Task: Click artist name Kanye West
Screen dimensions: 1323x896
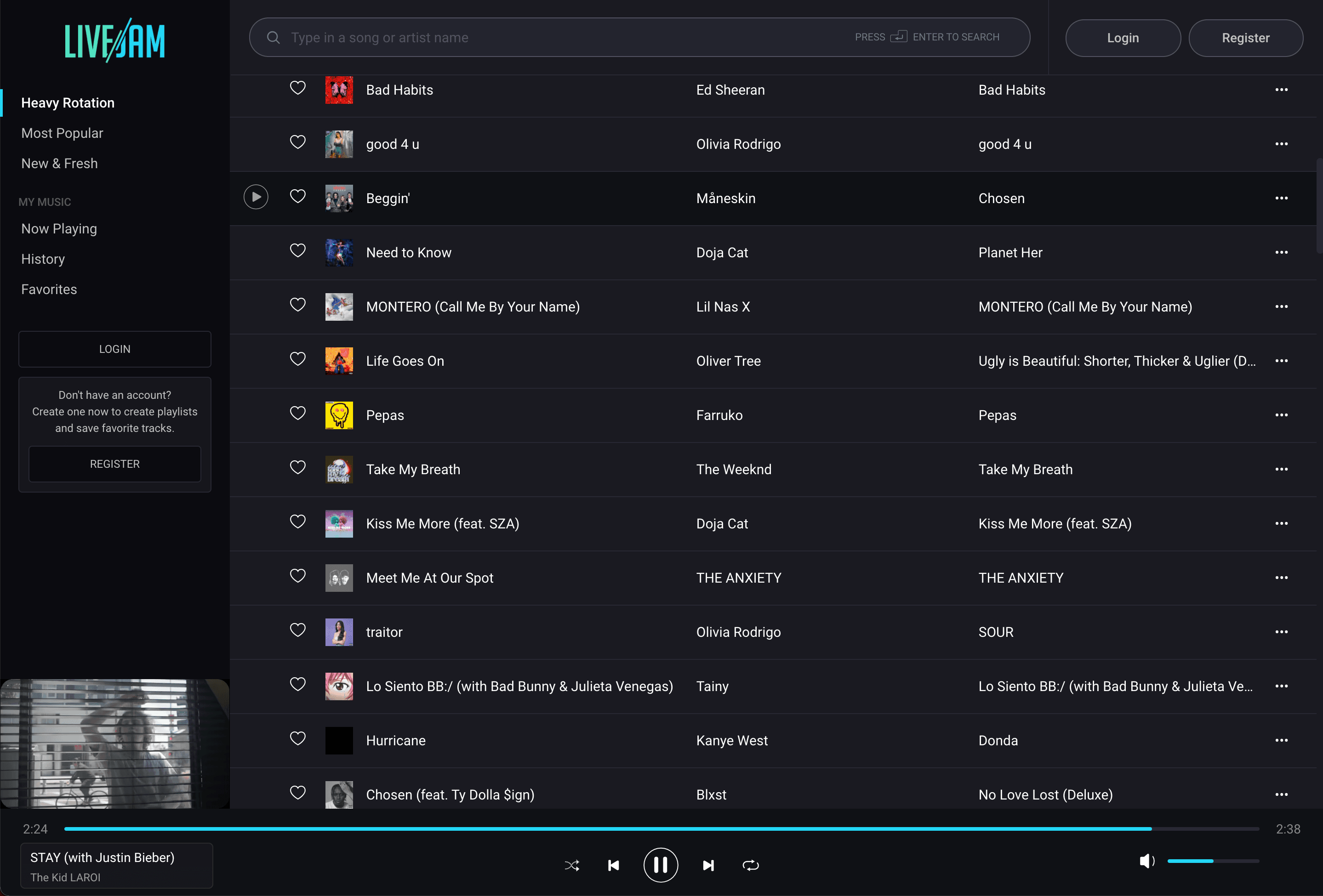Action: coord(731,741)
